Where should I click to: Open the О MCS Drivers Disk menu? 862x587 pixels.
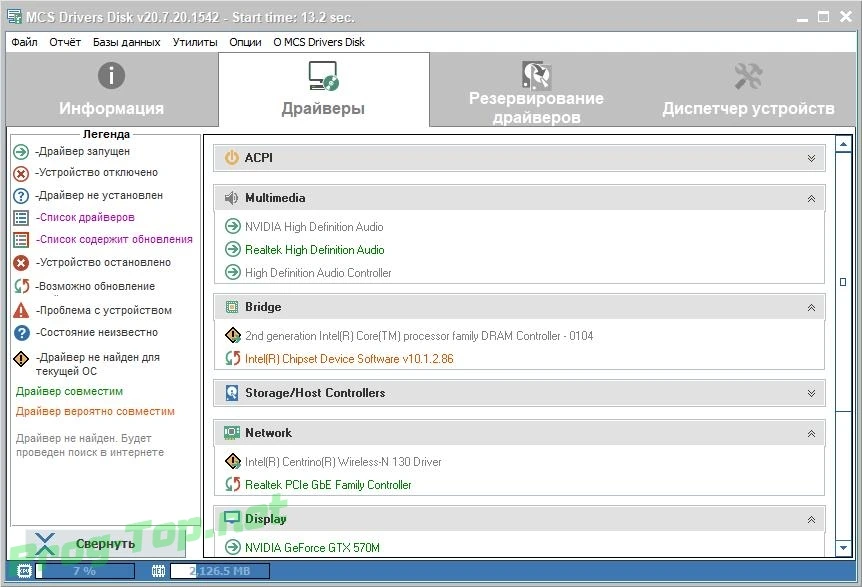[319, 42]
